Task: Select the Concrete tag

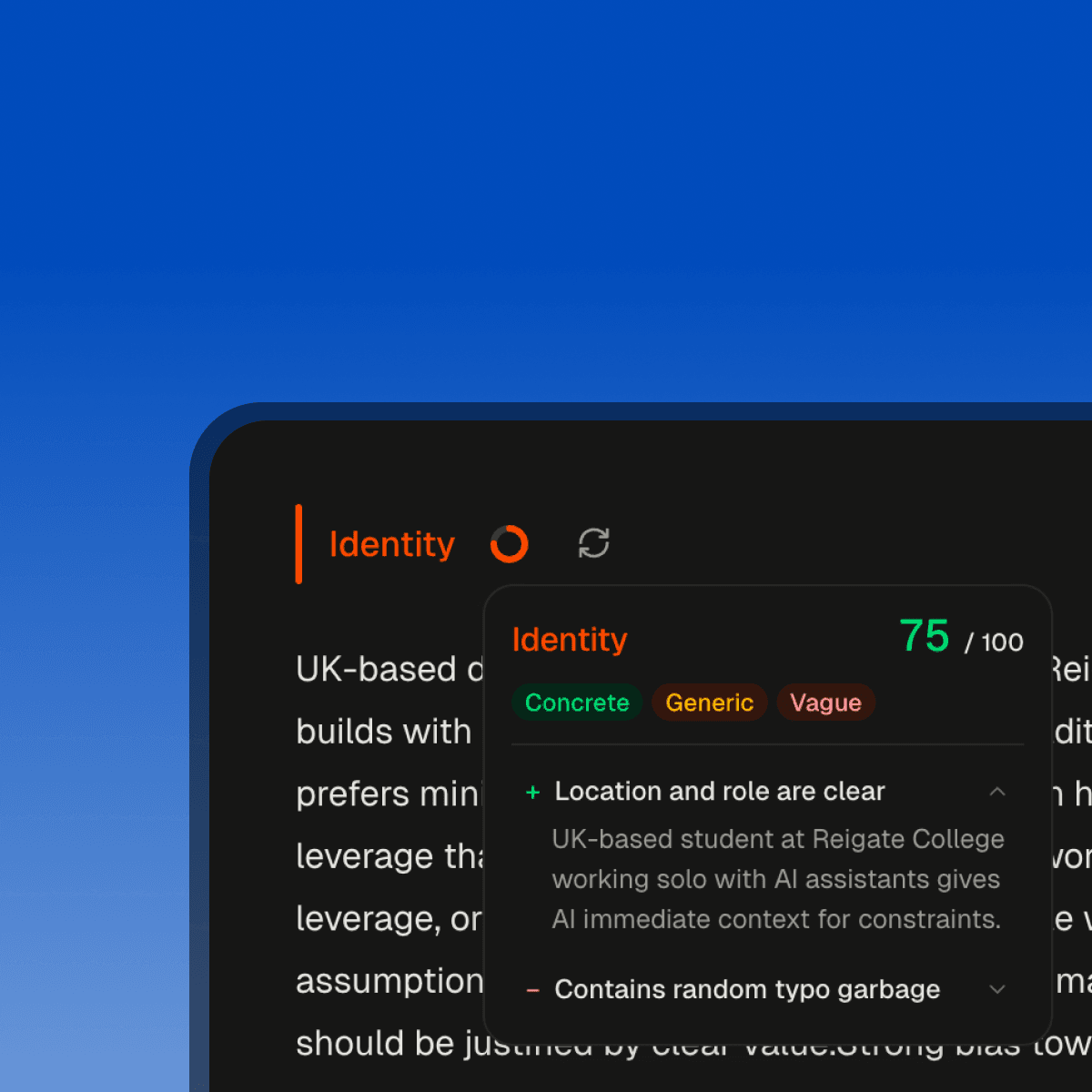Action: pos(577,703)
